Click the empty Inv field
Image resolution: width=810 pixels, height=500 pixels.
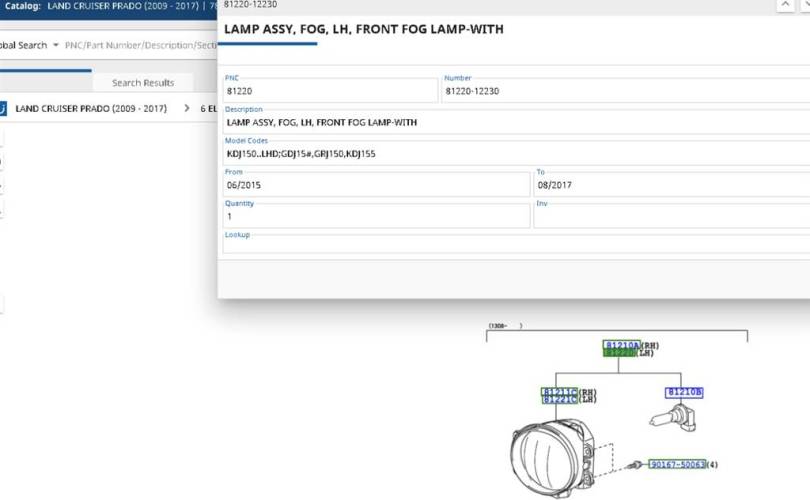(x=671, y=216)
